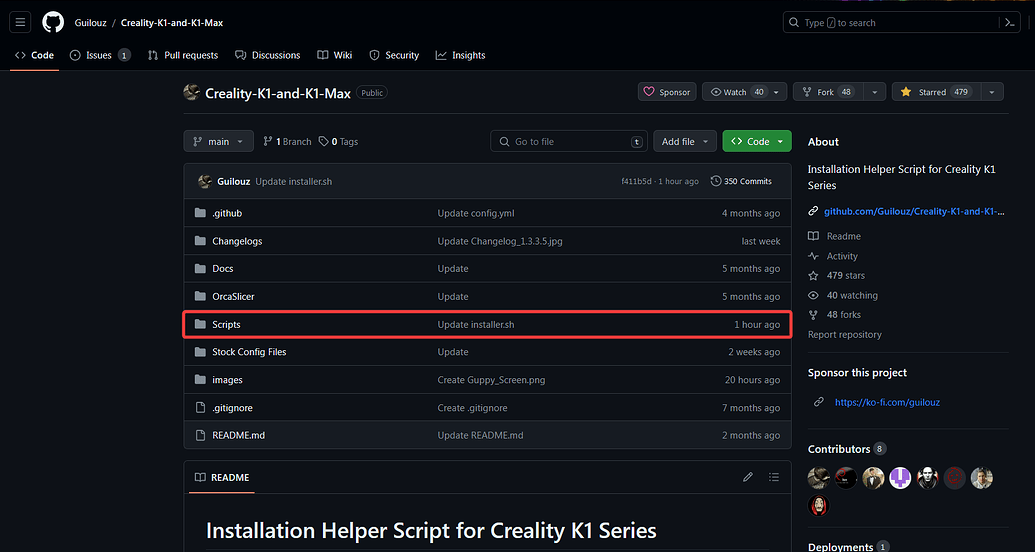Unstar with the Starred button
1035x552 pixels.
click(x=937, y=92)
